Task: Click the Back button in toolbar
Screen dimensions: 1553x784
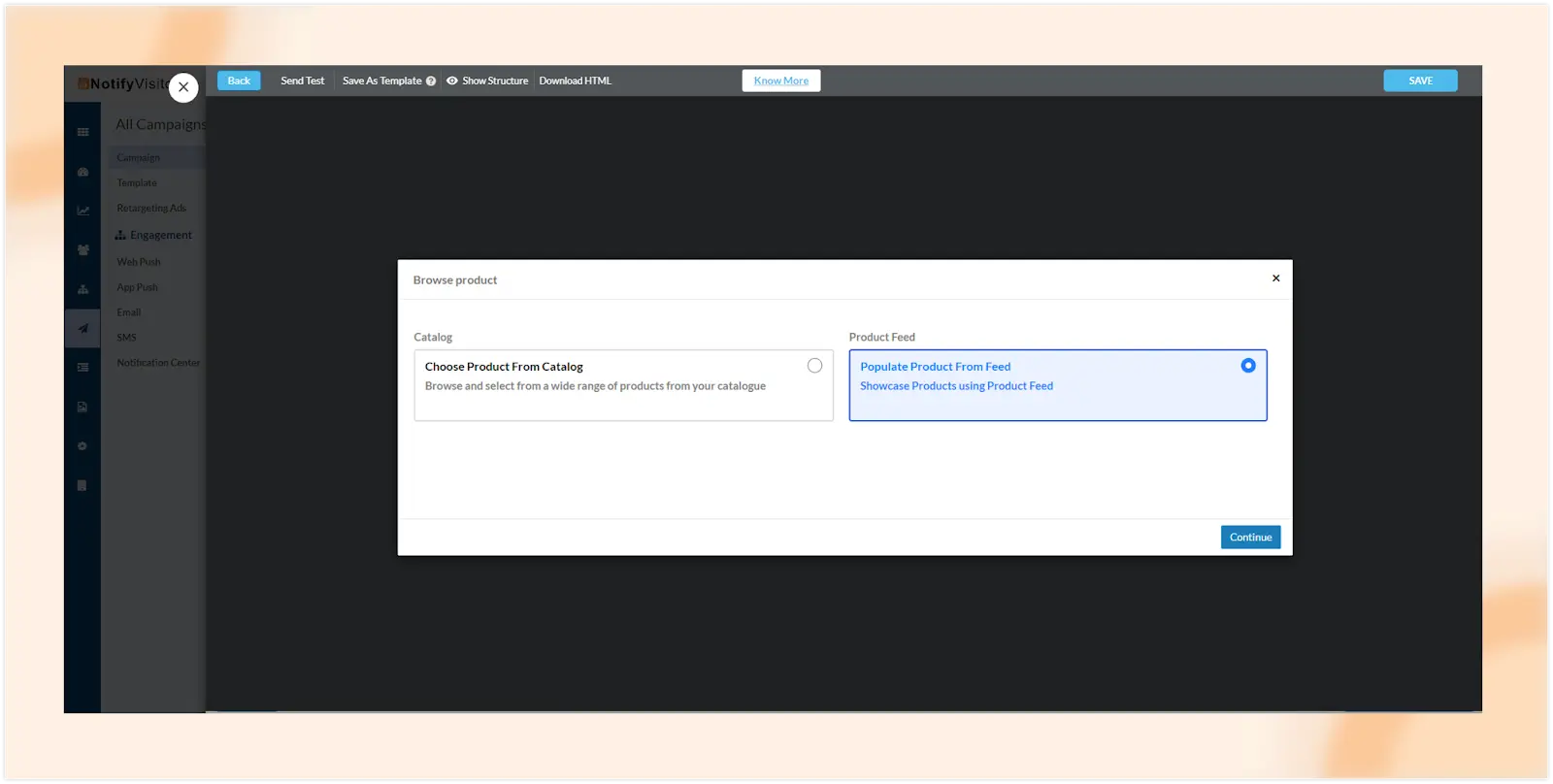Action: coord(239,82)
